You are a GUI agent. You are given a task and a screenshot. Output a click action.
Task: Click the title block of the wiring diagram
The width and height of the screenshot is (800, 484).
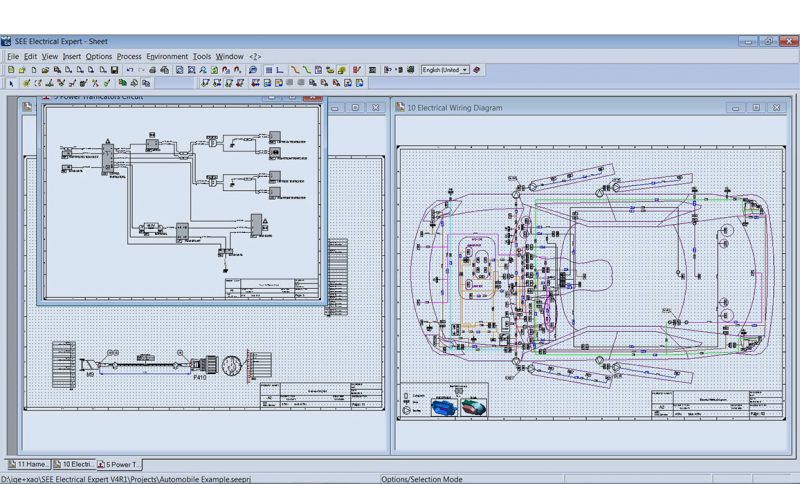tap(717, 405)
